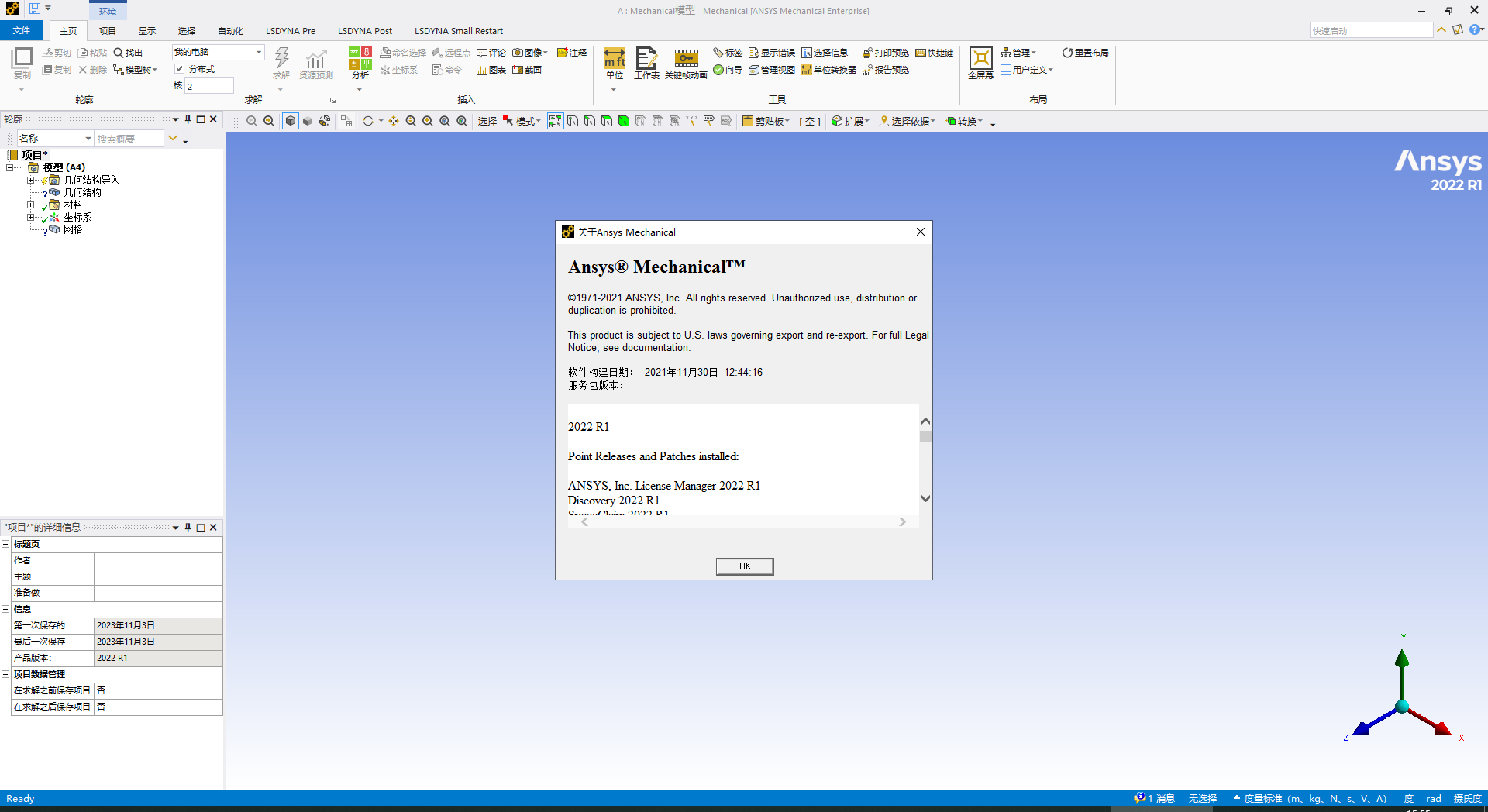Open the 转换 convert dropdown
The width and height of the screenshot is (1488, 812).
(964, 121)
